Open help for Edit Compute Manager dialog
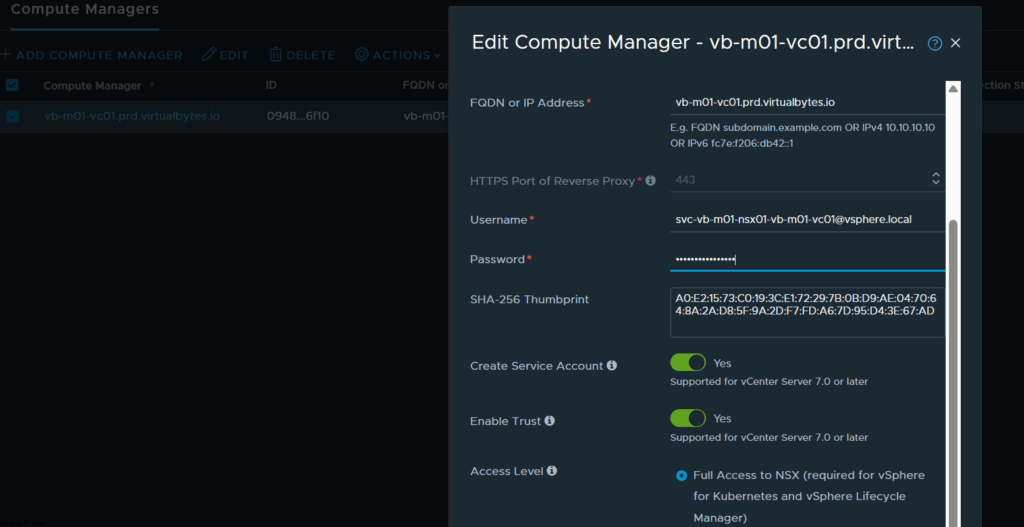The height and width of the screenshot is (527, 1024). 935,44
